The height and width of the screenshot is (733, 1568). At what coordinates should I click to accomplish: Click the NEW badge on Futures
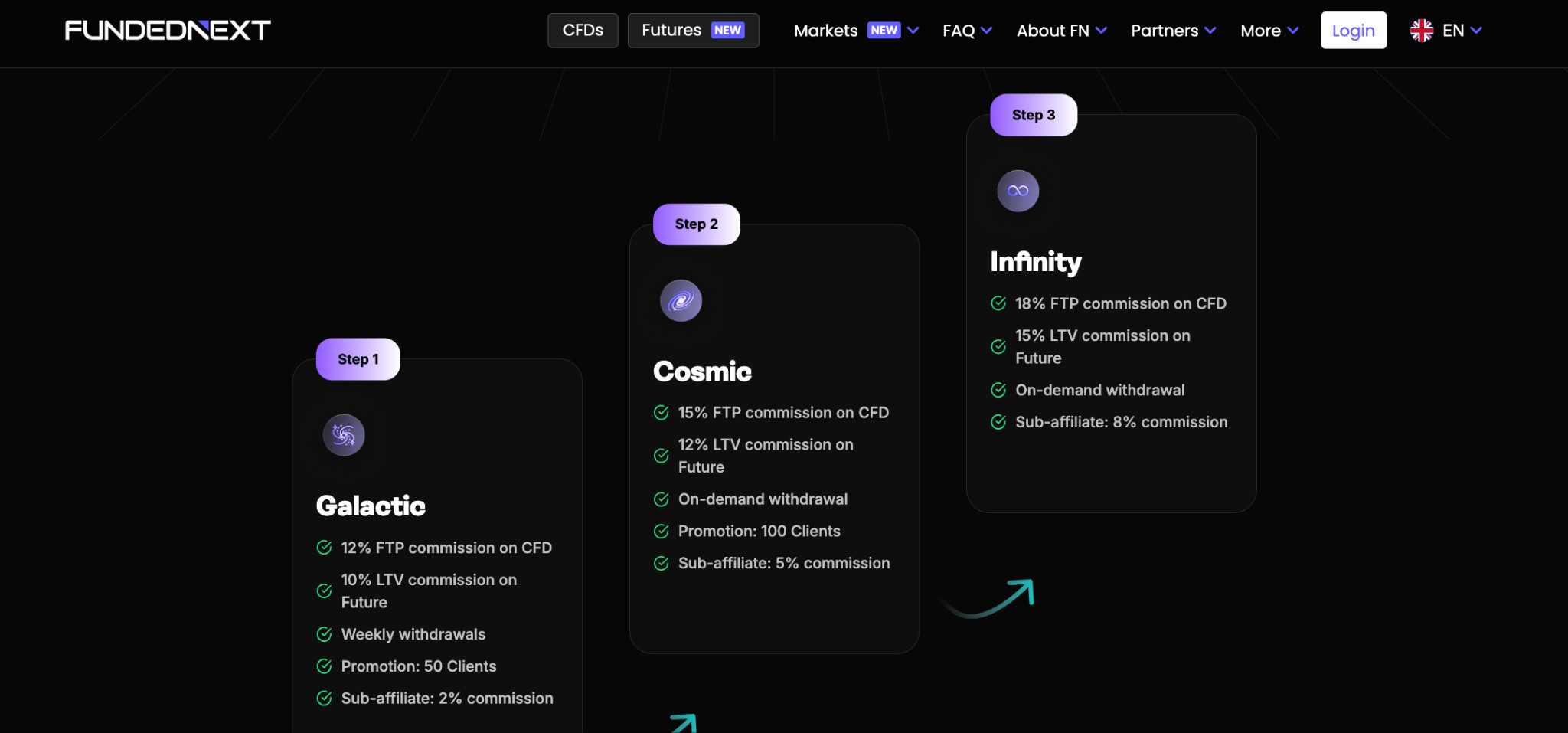727,30
